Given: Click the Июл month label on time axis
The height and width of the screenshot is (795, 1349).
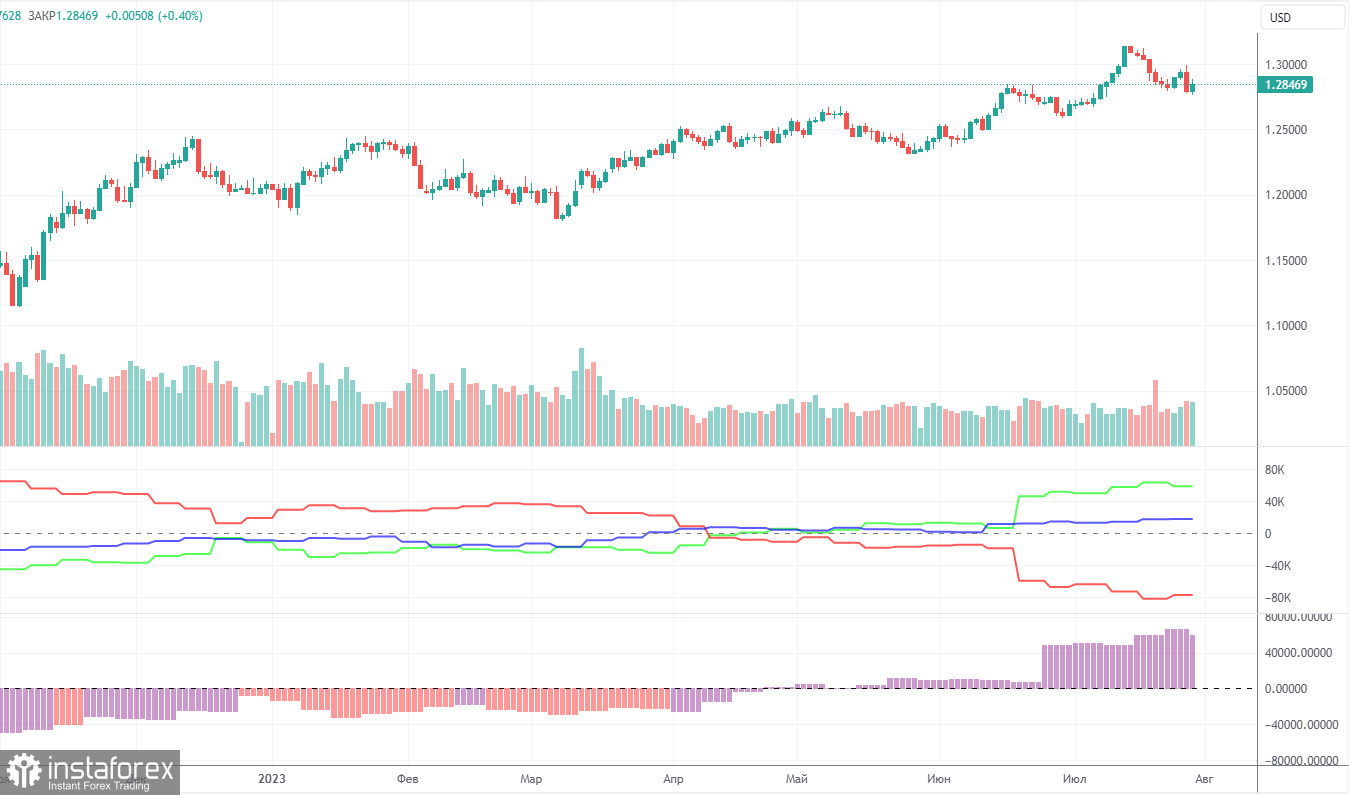Looking at the screenshot, I should [x=1075, y=778].
